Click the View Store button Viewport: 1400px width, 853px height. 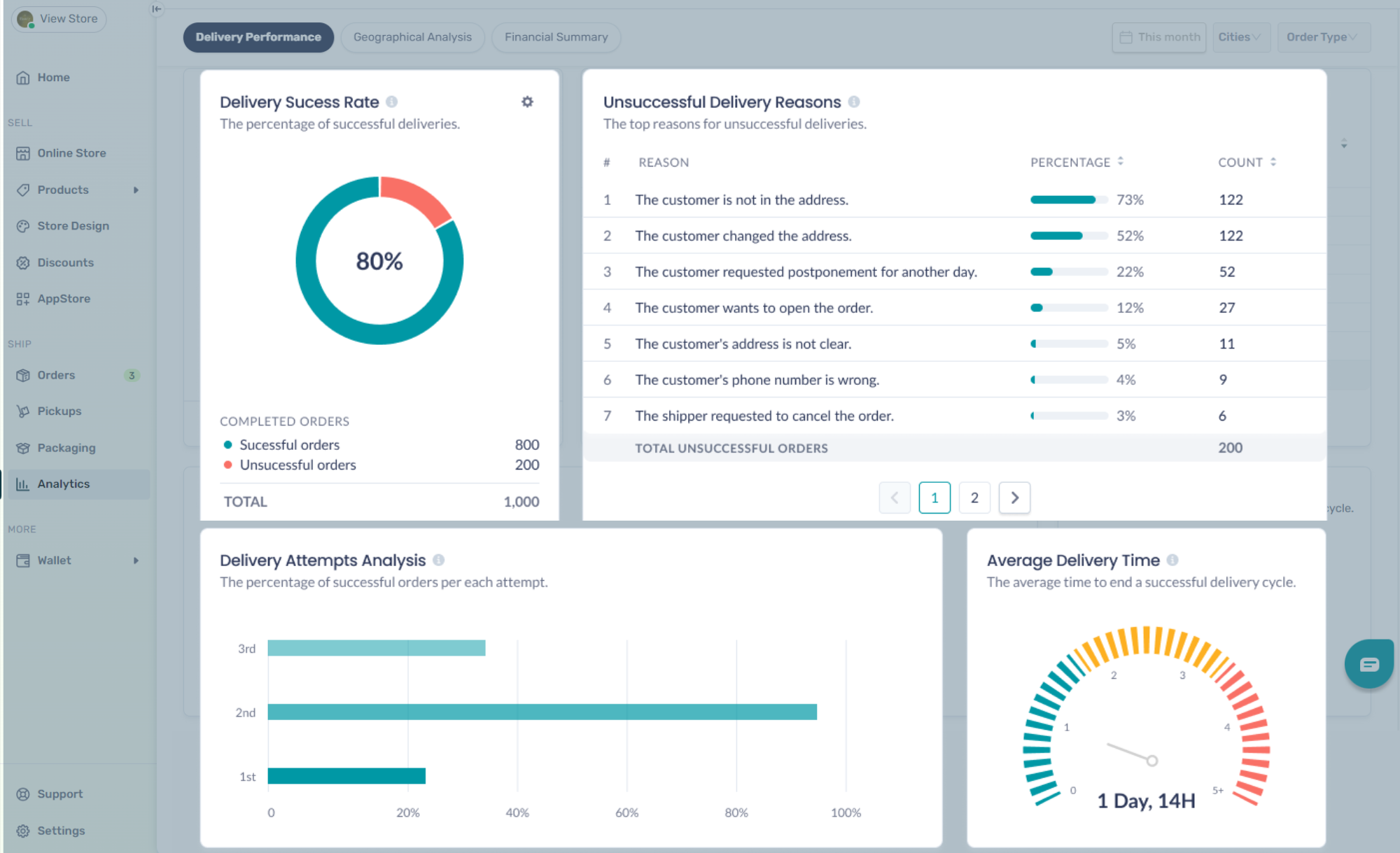tap(59, 19)
